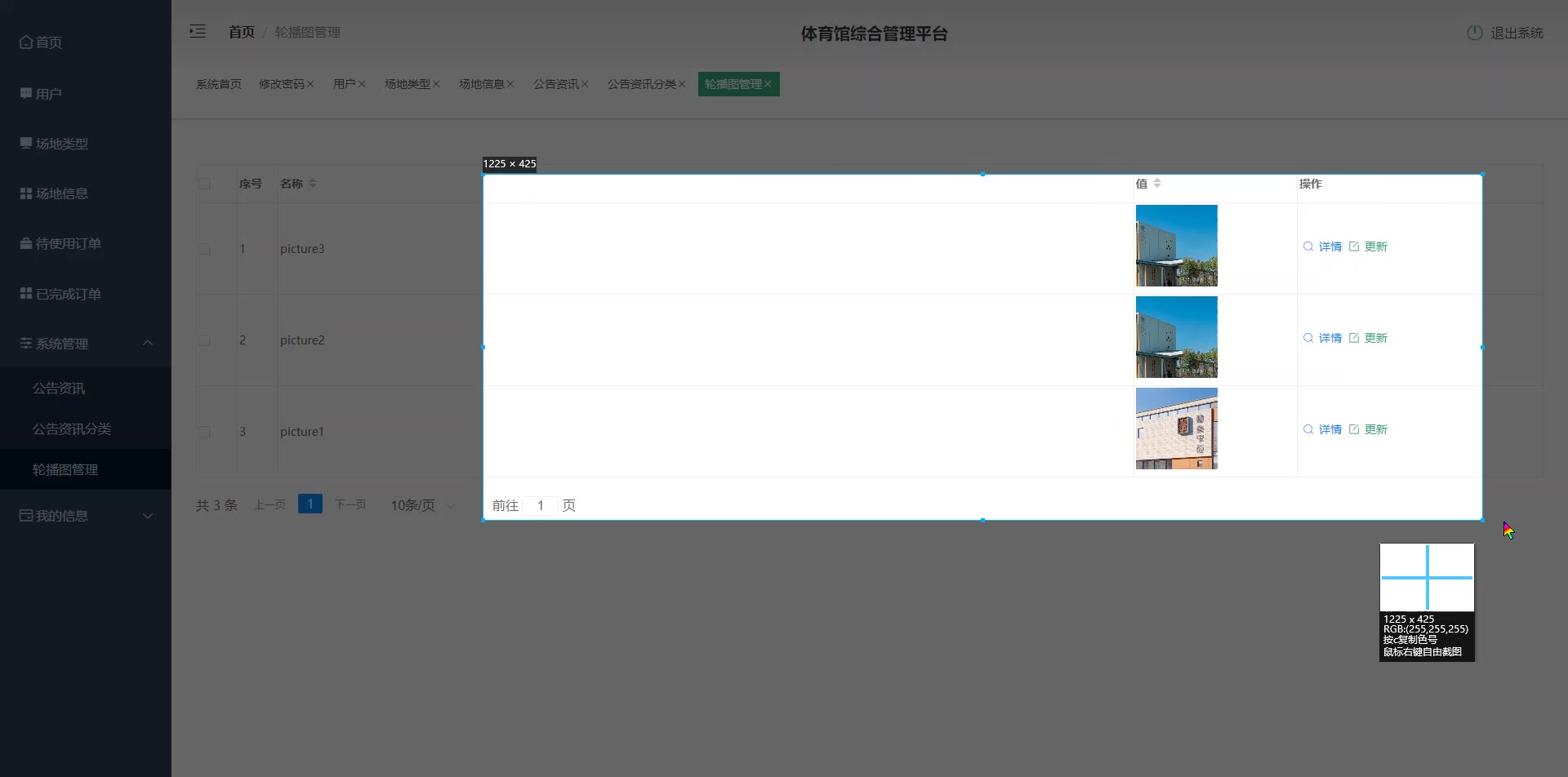This screenshot has height=777, width=1568.
Task: Click 退出系统 to log out
Action: pos(1517,33)
